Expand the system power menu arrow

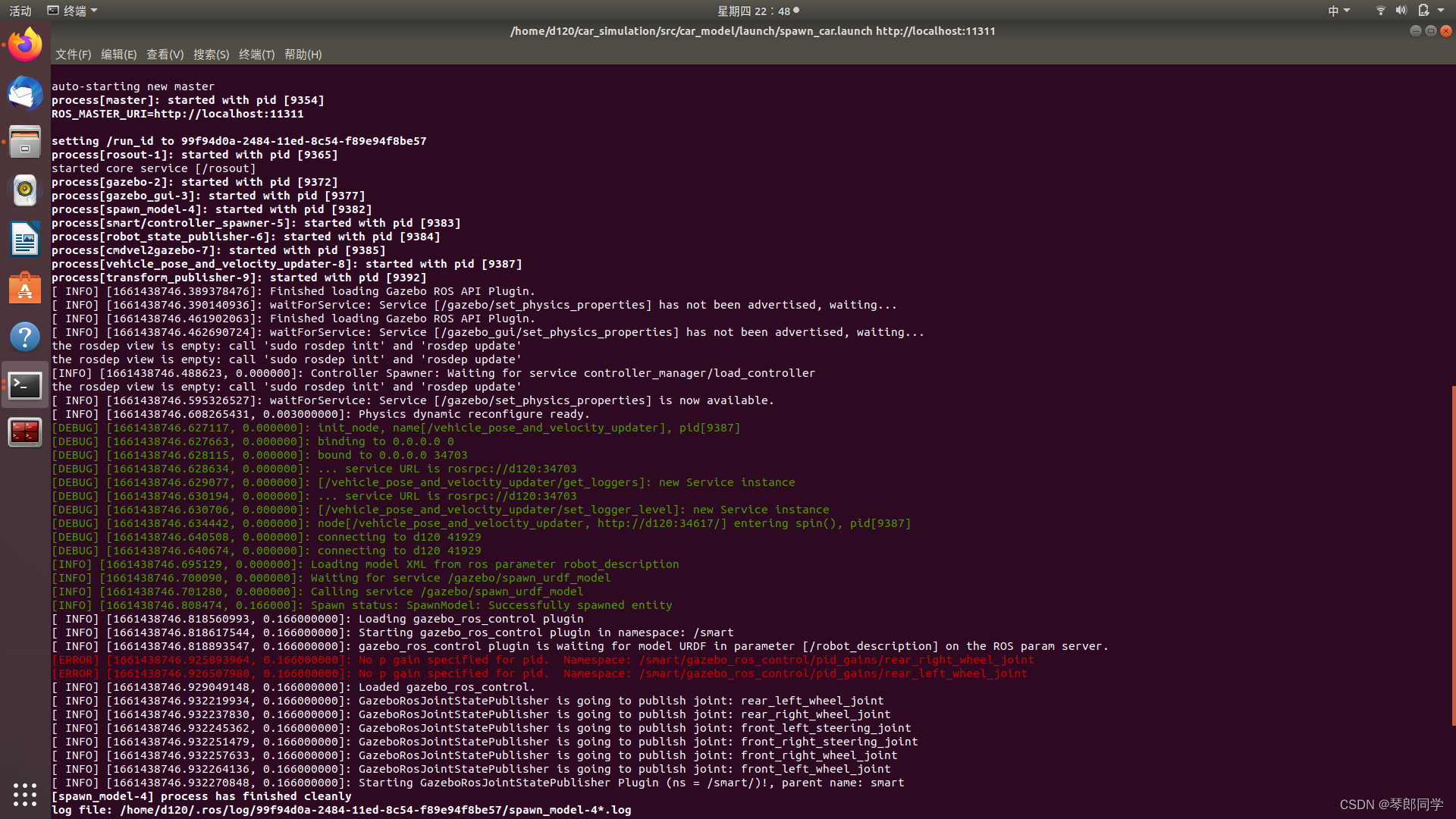tap(1441, 11)
